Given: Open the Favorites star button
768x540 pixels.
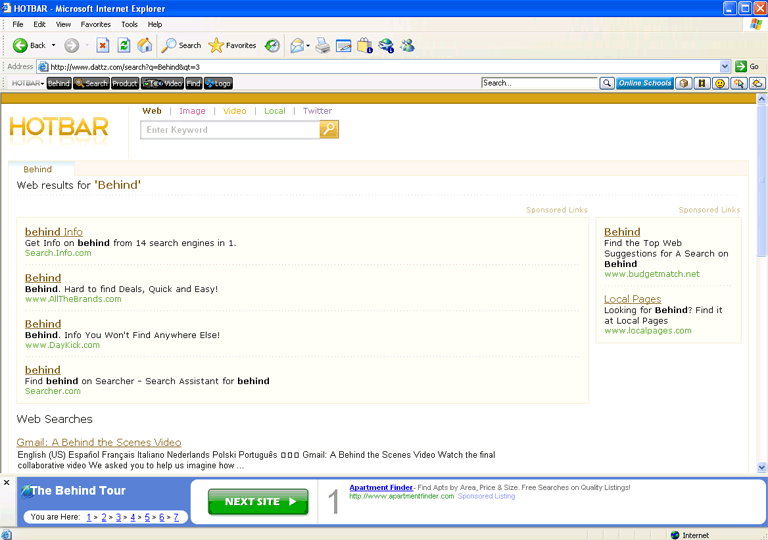Looking at the screenshot, I should 232,45.
